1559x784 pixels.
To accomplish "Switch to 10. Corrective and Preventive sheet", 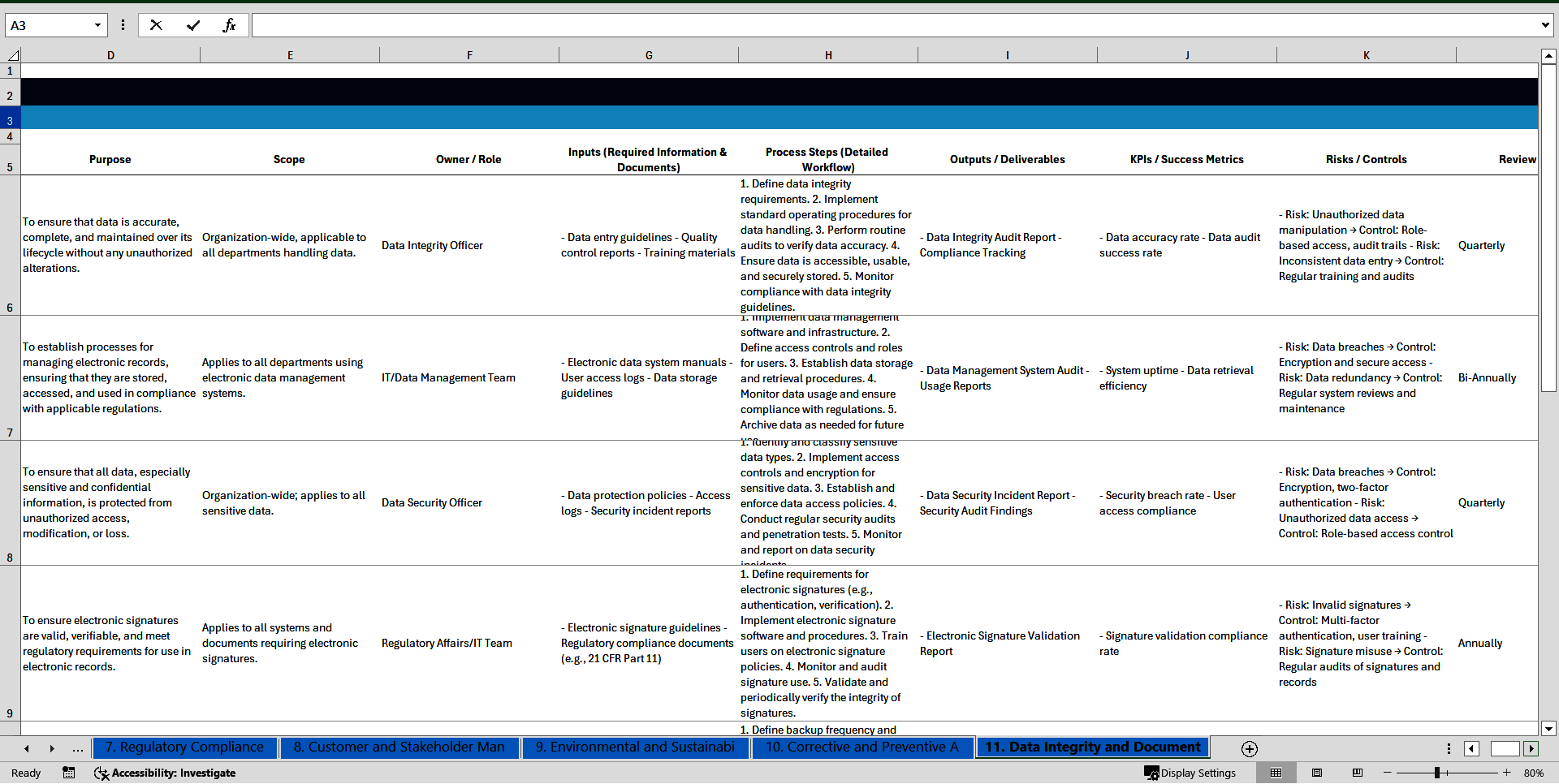I will coord(862,747).
